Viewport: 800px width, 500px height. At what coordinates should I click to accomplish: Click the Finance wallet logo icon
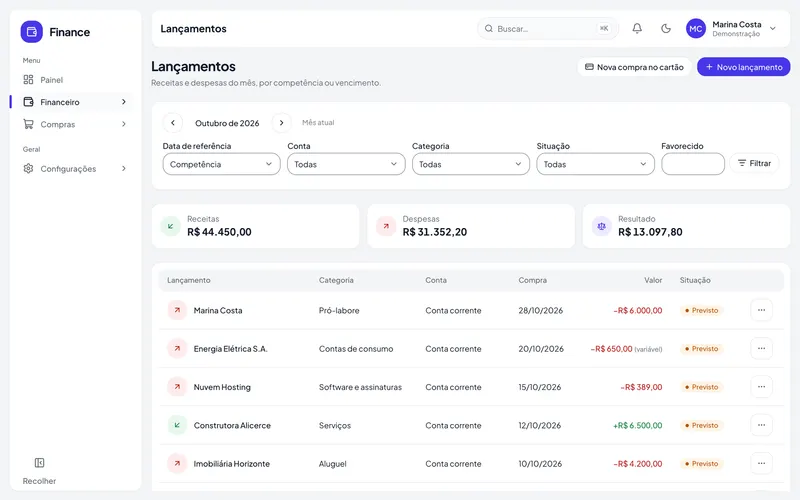(x=32, y=32)
